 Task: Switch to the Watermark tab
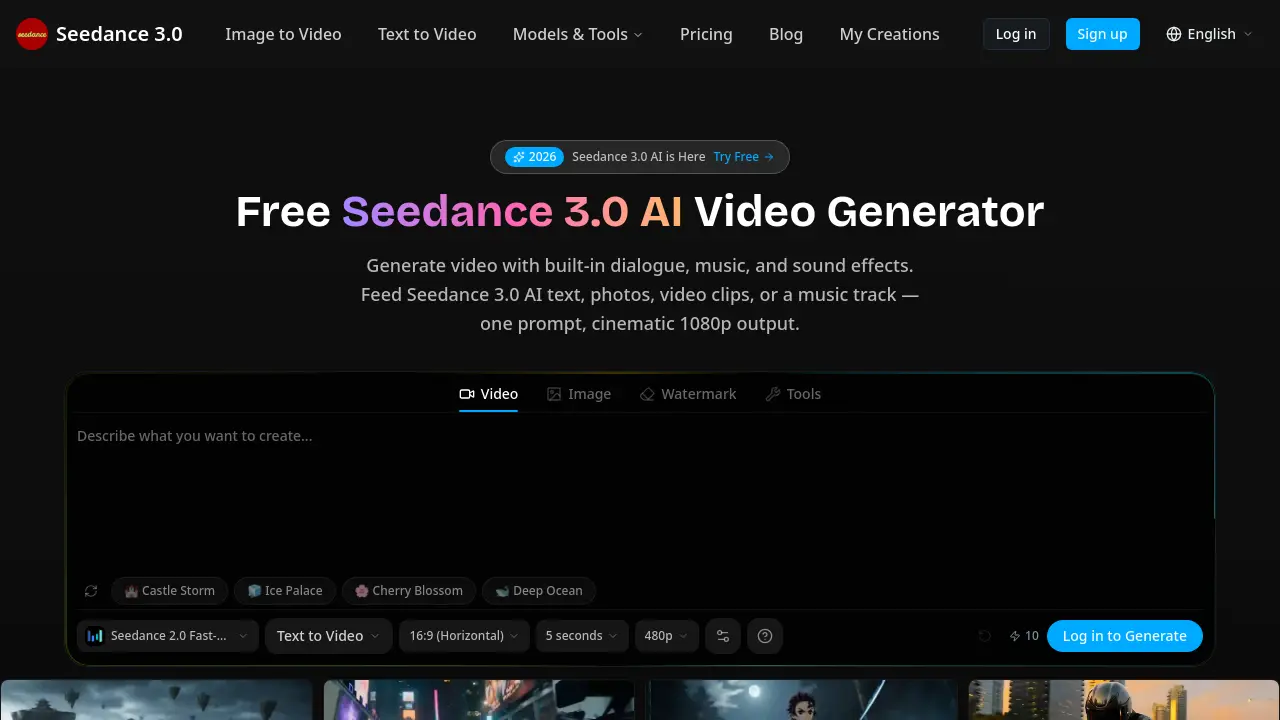click(688, 394)
